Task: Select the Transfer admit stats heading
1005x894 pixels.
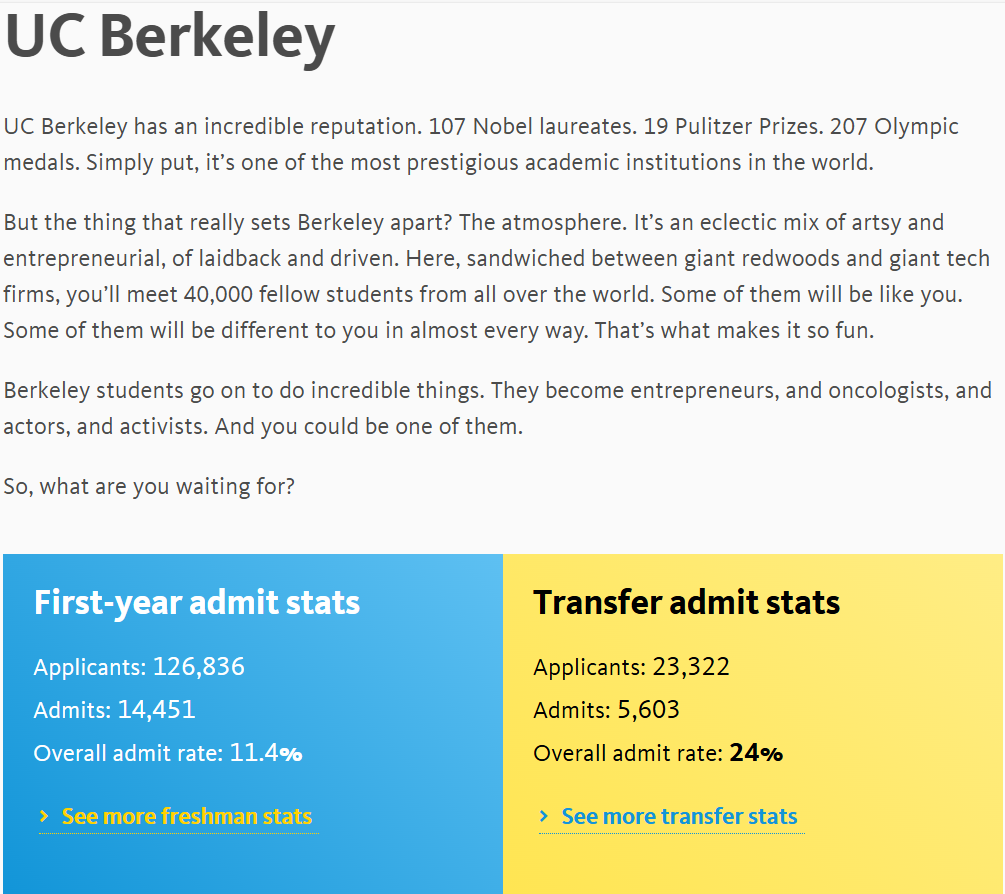Action: click(x=686, y=602)
